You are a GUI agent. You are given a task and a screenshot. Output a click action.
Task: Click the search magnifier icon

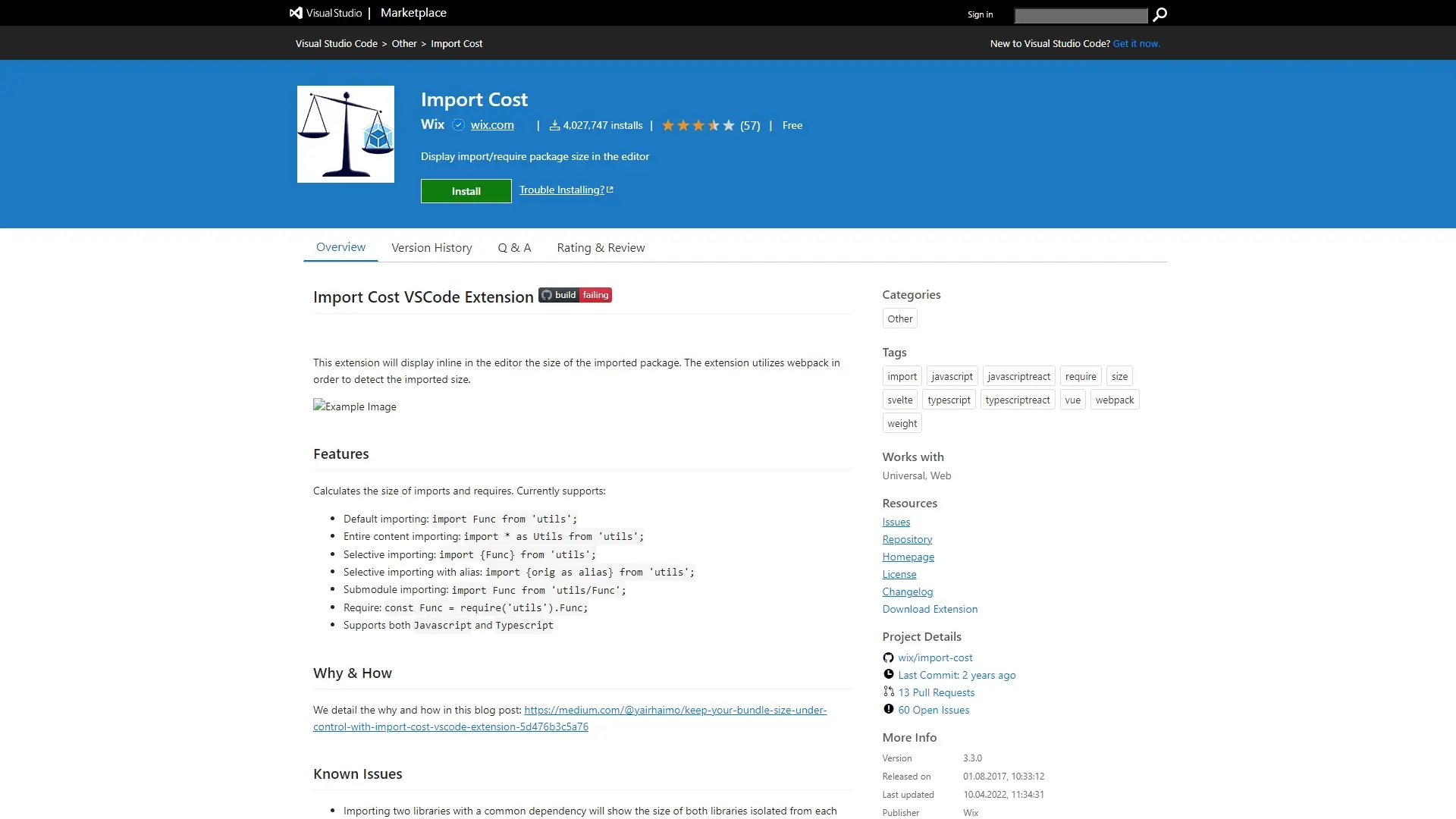[1159, 14]
